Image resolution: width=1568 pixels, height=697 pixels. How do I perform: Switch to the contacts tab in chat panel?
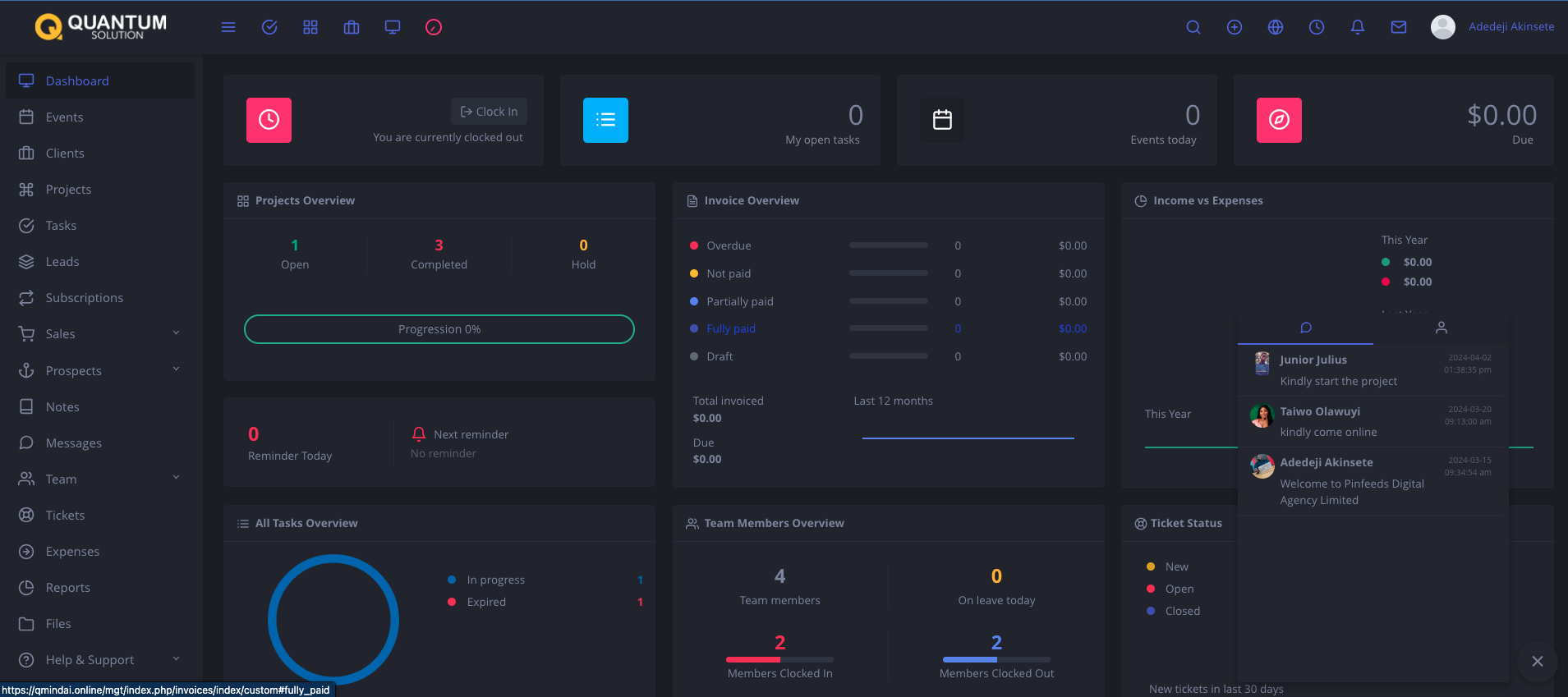(x=1441, y=328)
